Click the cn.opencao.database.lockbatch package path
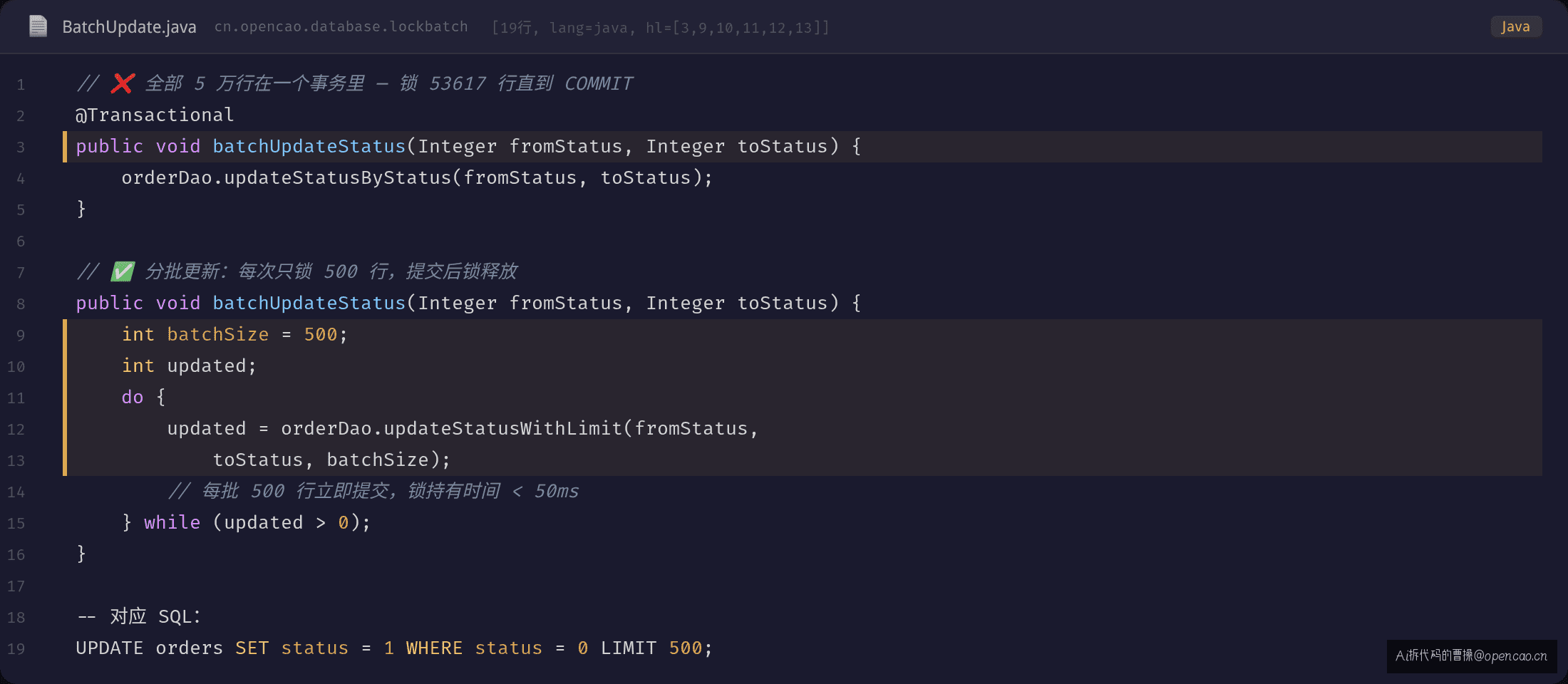Image resolution: width=1568 pixels, height=684 pixels. click(x=341, y=26)
